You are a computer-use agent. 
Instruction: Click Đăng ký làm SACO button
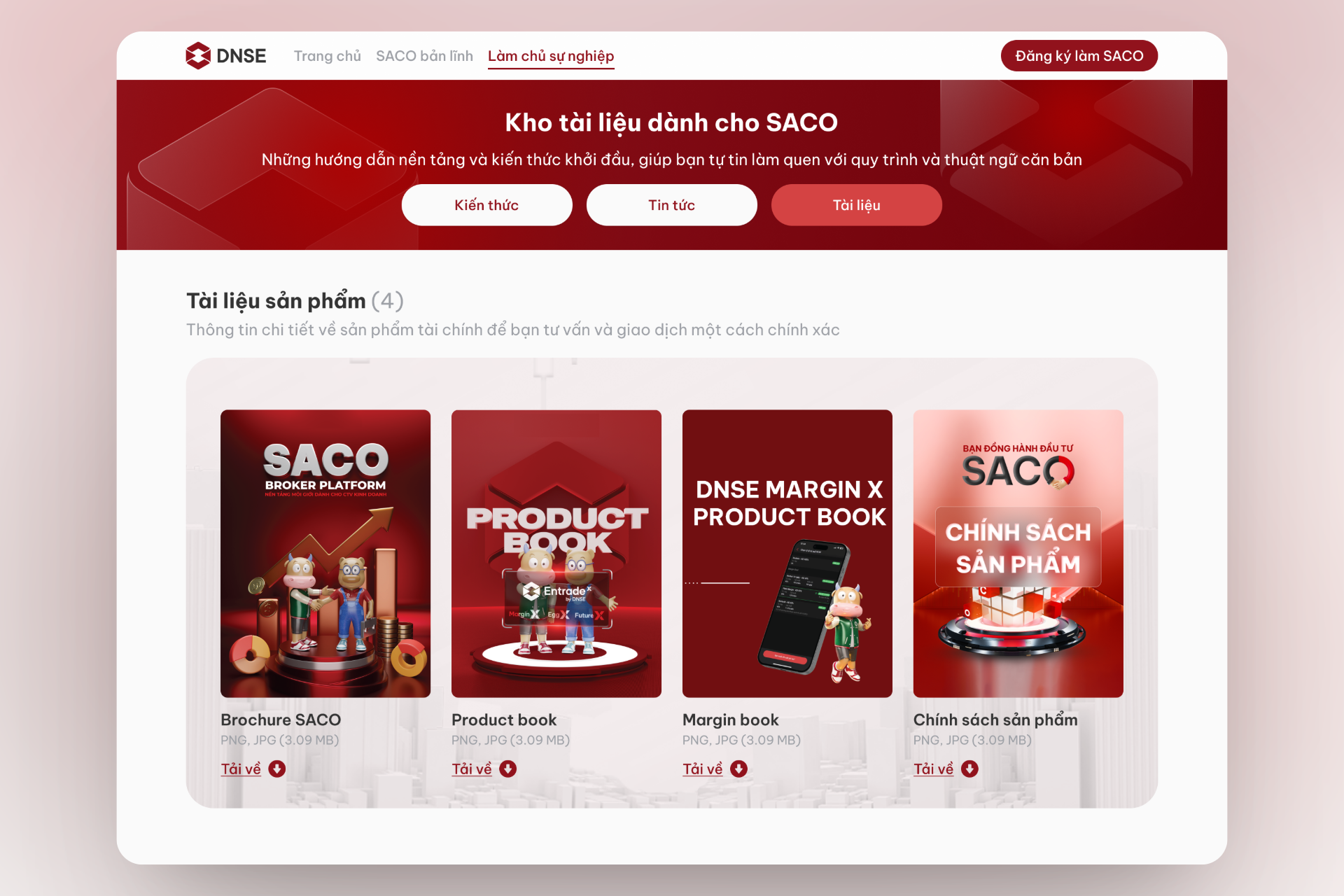[1079, 56]
